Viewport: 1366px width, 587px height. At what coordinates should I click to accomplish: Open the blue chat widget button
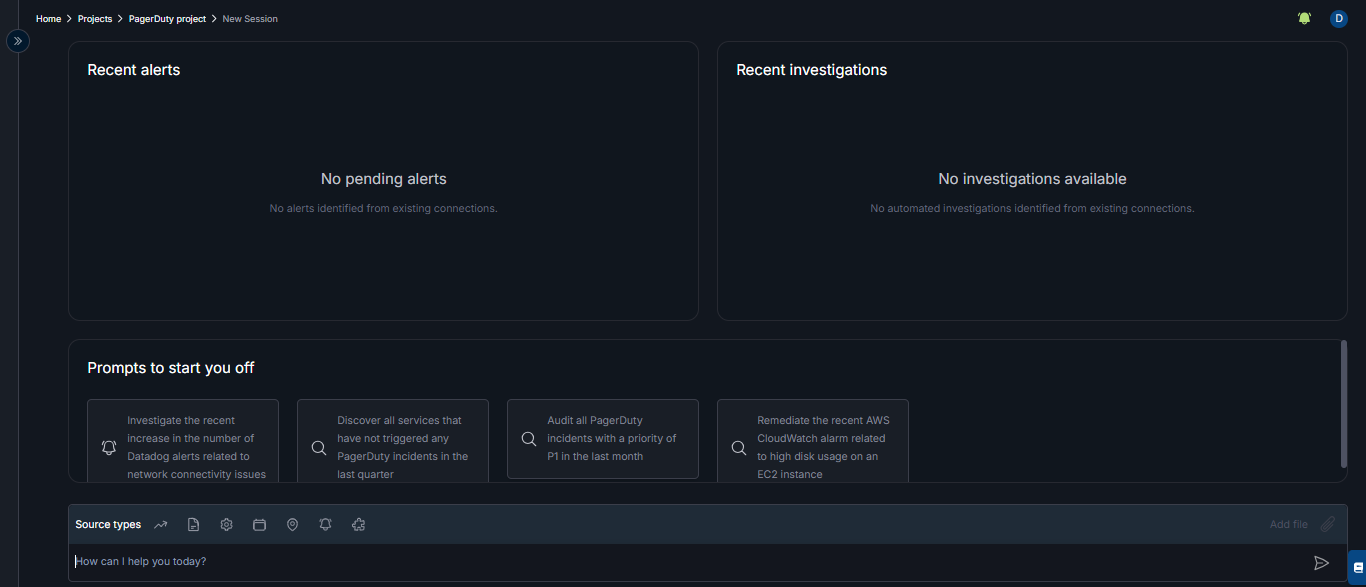pyautogui.click(x=1357, y=567)
